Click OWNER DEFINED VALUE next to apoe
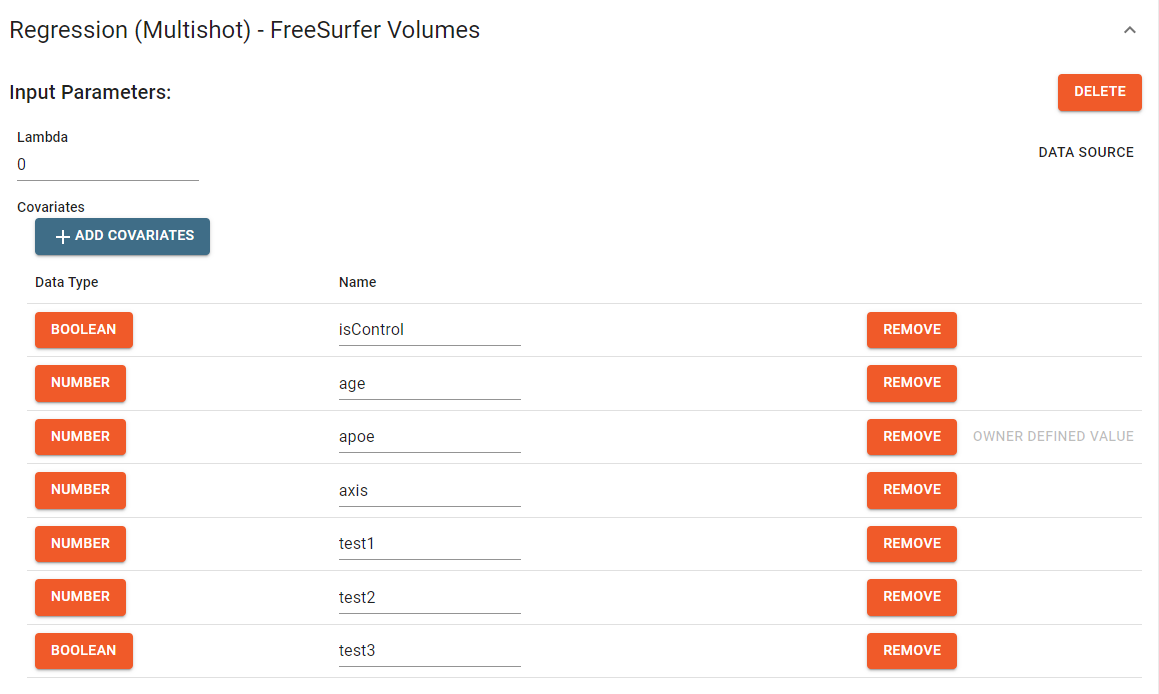The image size is (1159, 694). [1053, 437]
